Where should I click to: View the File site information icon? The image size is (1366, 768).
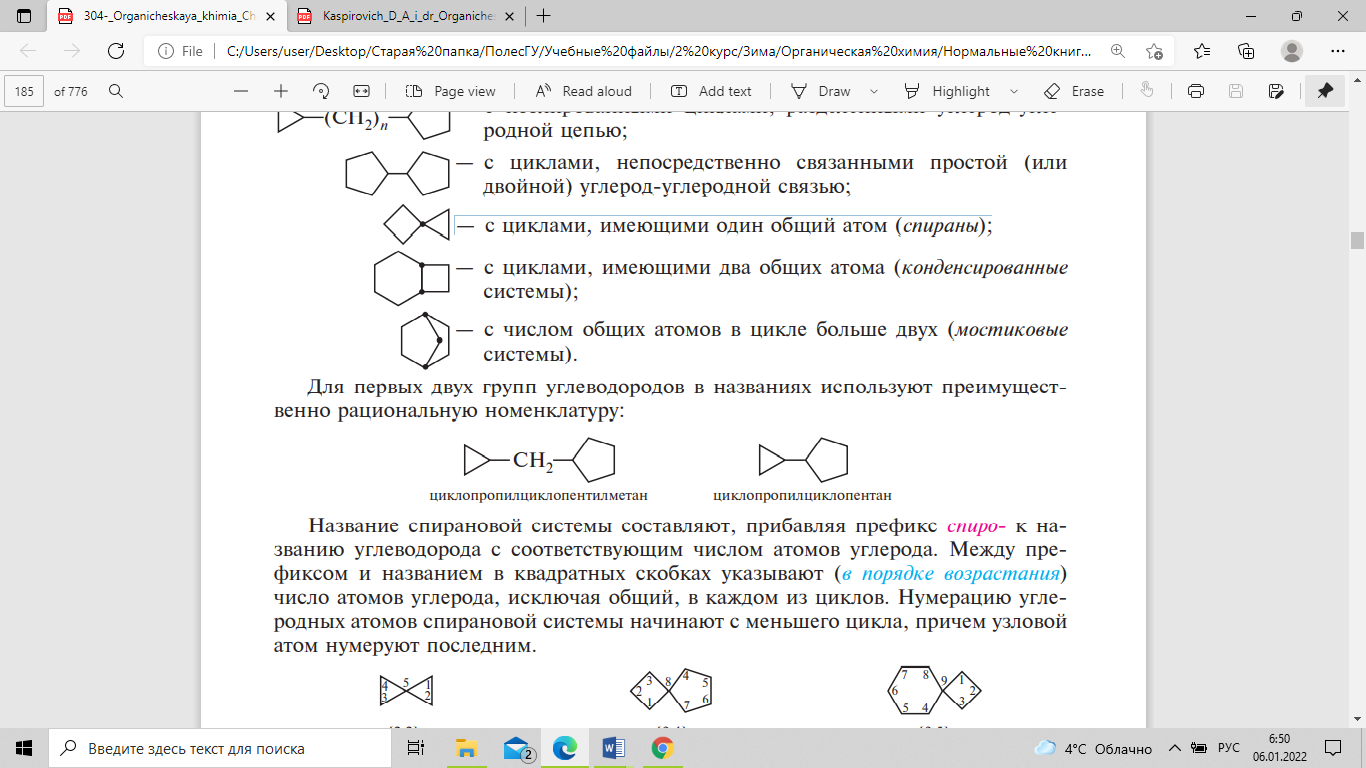pyautogui.click(x=181, y=51)
